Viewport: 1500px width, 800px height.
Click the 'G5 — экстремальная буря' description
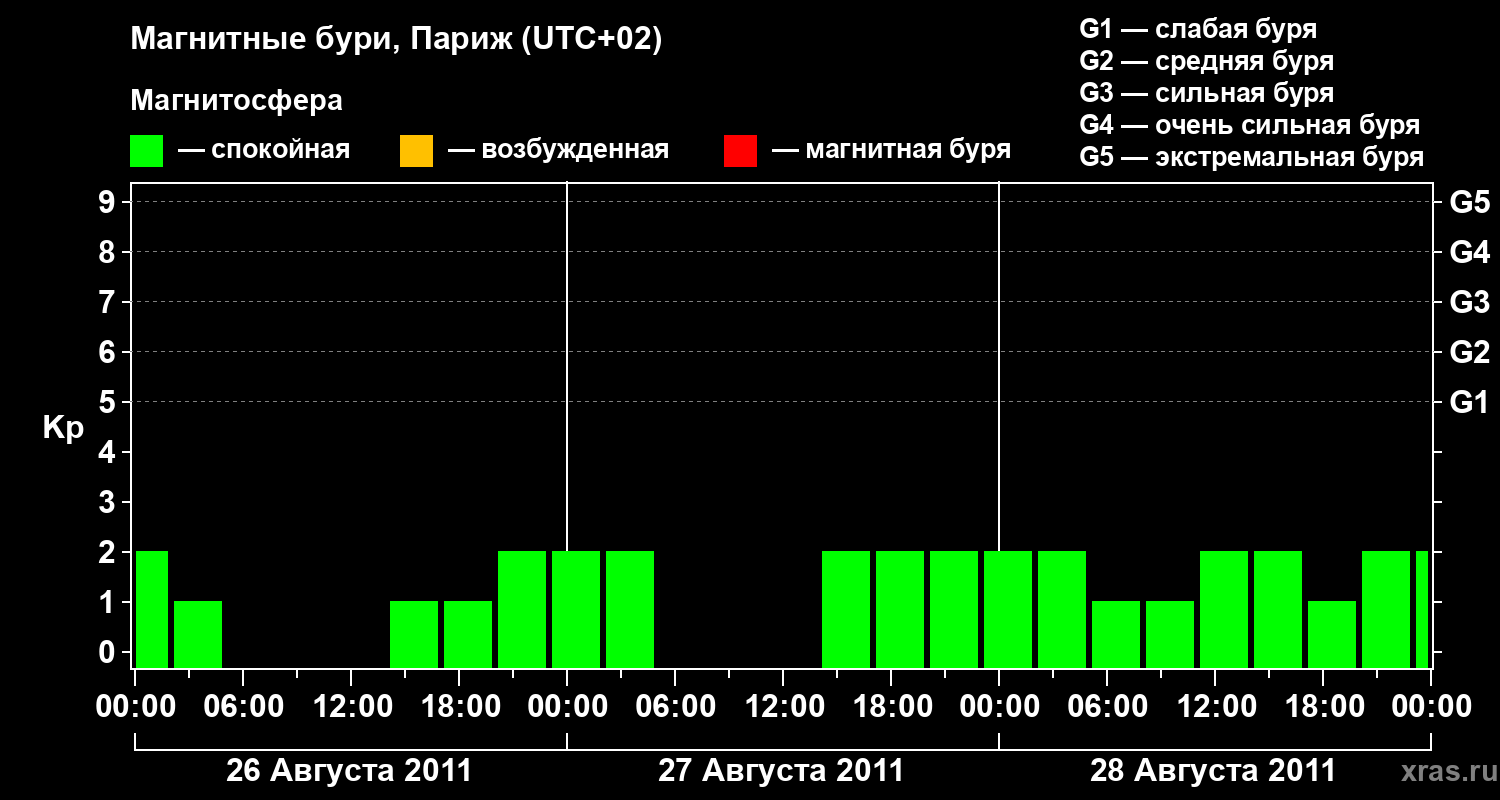(1252, 157)
